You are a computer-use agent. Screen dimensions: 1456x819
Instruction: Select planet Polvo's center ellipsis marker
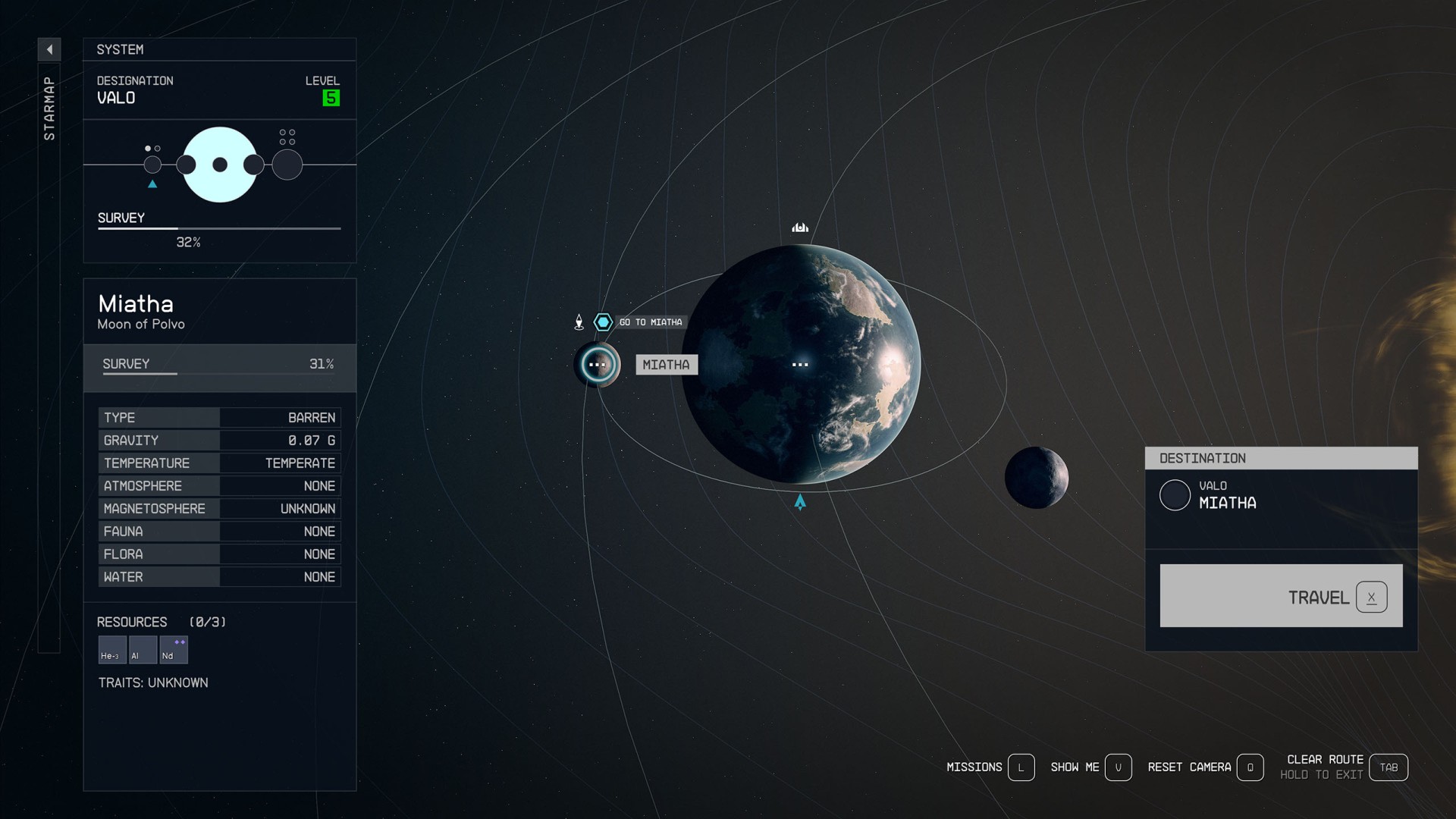pos(800,365)
